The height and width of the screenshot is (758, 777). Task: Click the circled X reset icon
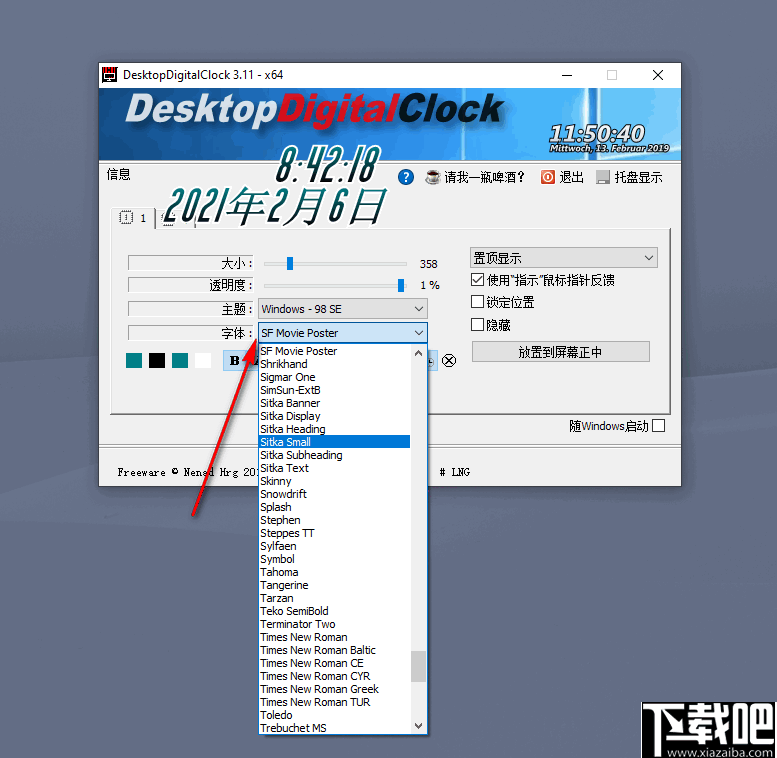pos(449,360)
